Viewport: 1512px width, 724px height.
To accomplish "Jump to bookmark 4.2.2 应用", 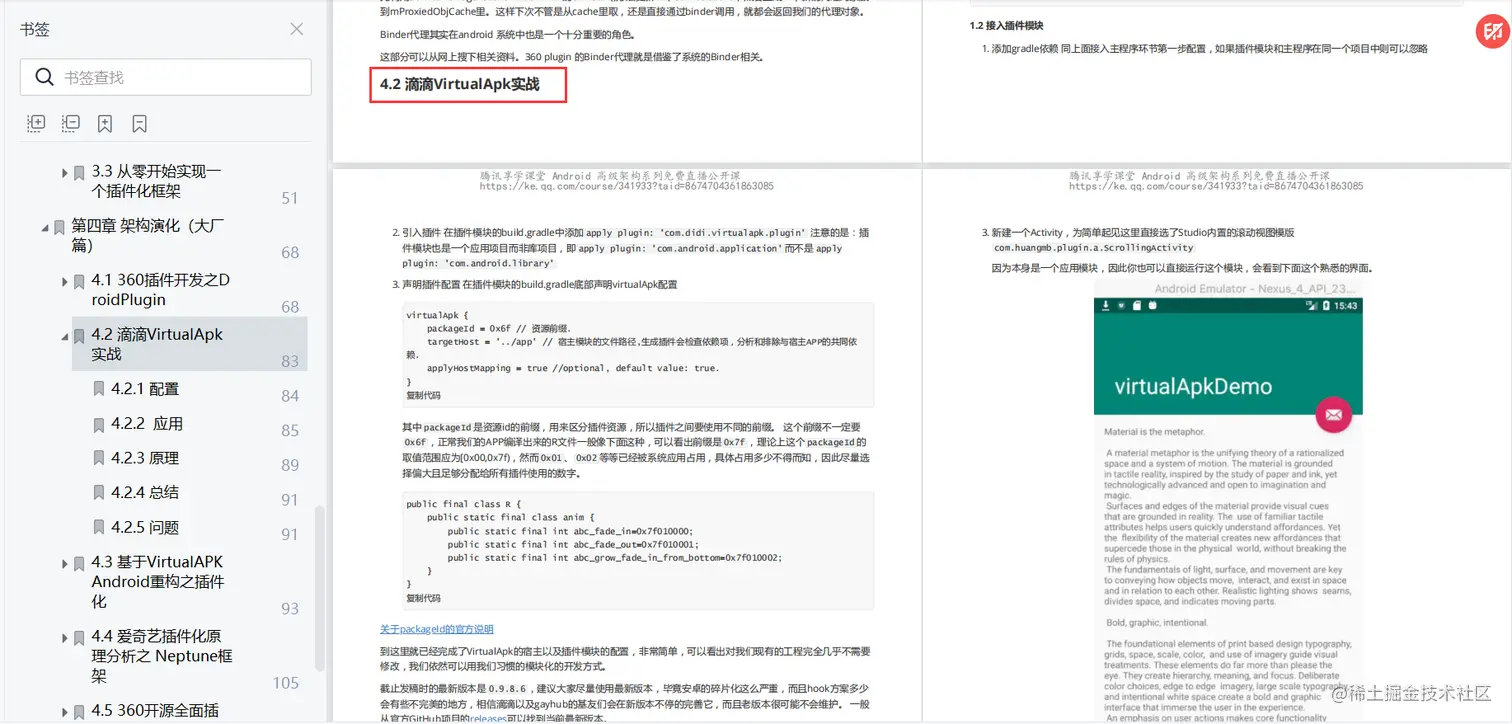I will click(147, 423).
